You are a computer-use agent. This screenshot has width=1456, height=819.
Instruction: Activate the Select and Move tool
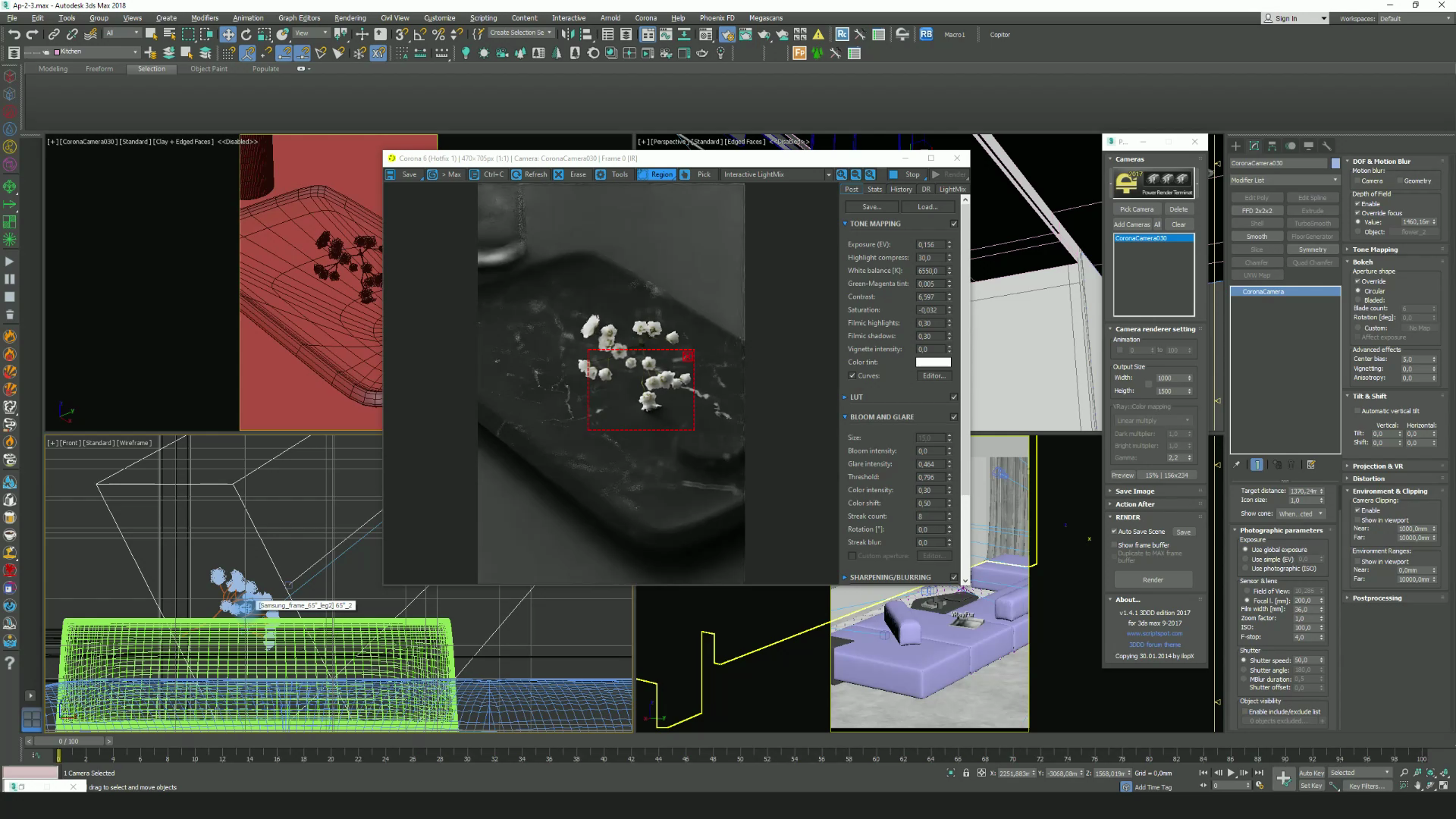point(227,34)
